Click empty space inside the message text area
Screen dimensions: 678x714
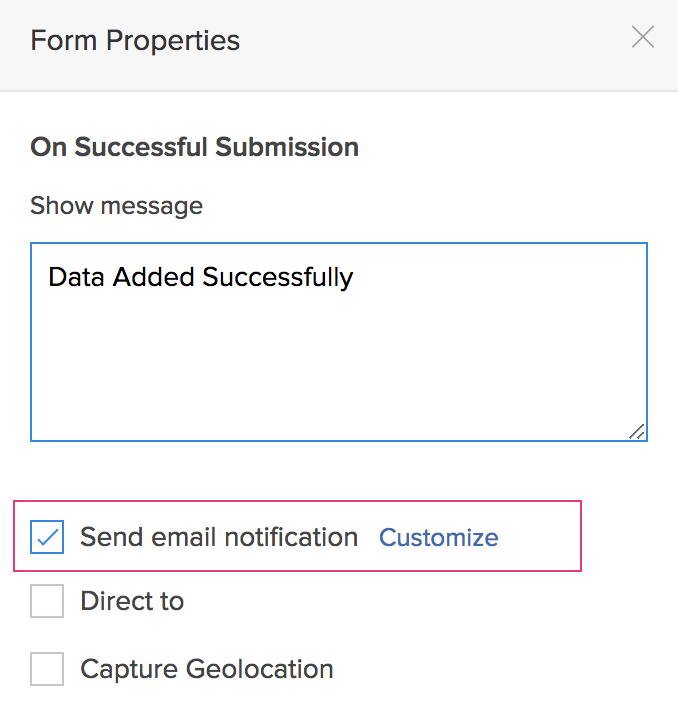[340, 370]
